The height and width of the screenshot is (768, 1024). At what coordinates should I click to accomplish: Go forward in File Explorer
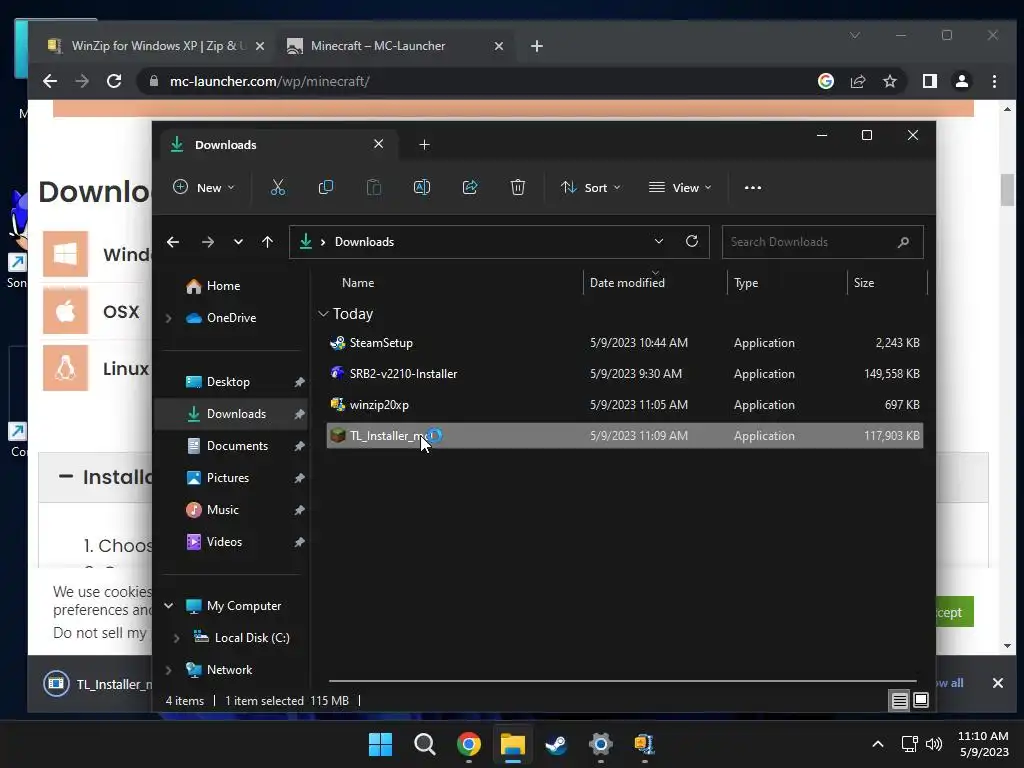[208, 242]
